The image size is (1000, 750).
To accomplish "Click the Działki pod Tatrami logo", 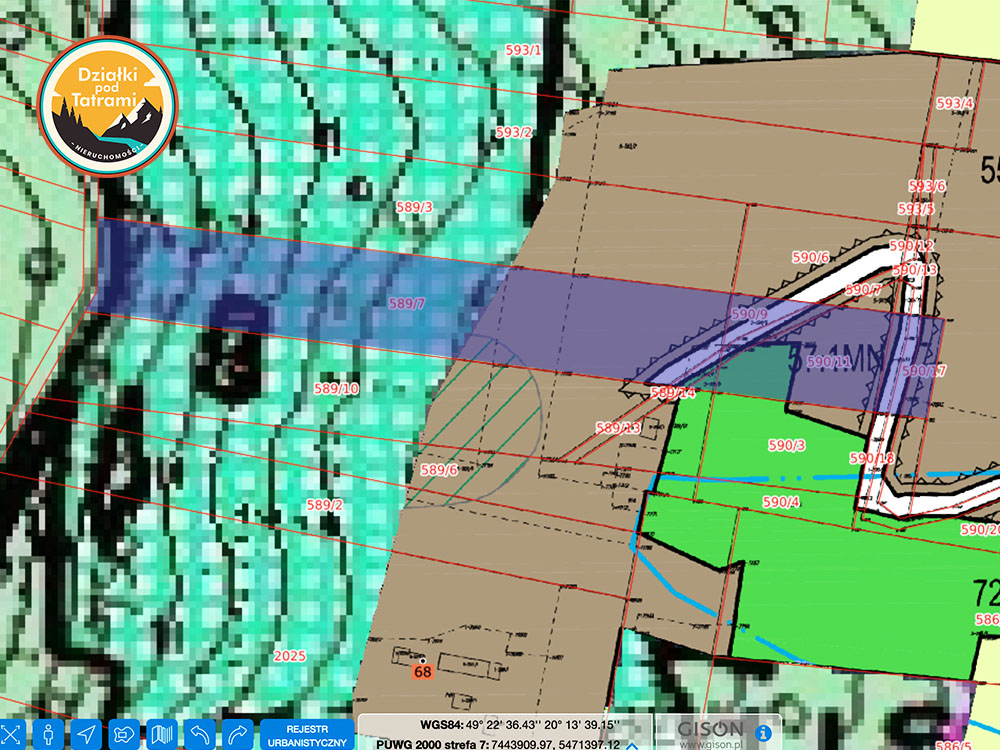I will click(x=107, y=104).
